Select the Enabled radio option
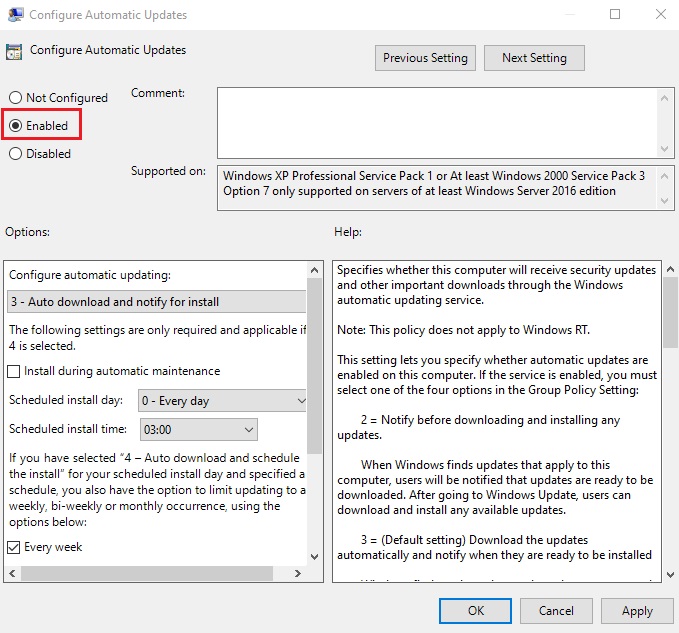The image size is (679, 633). coord(15,126)
